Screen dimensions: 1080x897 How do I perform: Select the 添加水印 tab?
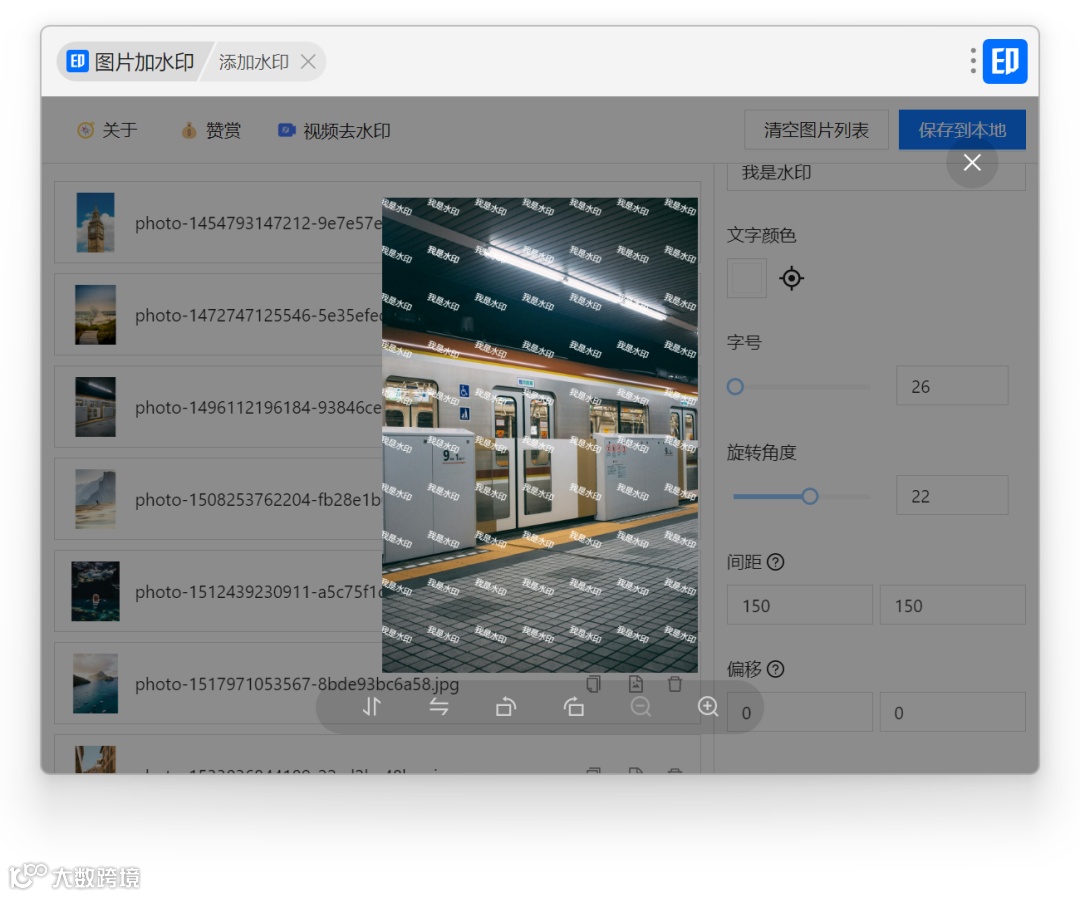point(253,62)
